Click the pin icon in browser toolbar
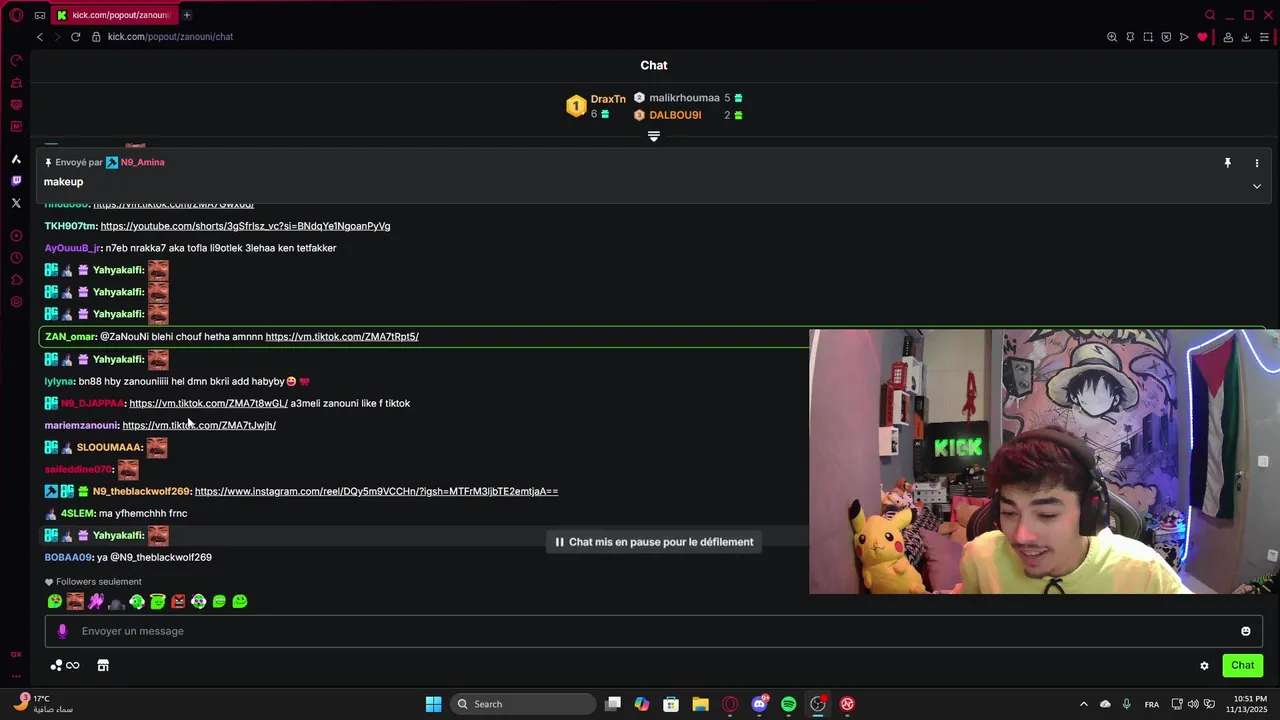The width and height of the screenshot is (1280, 720). [x=1130, y=37]
